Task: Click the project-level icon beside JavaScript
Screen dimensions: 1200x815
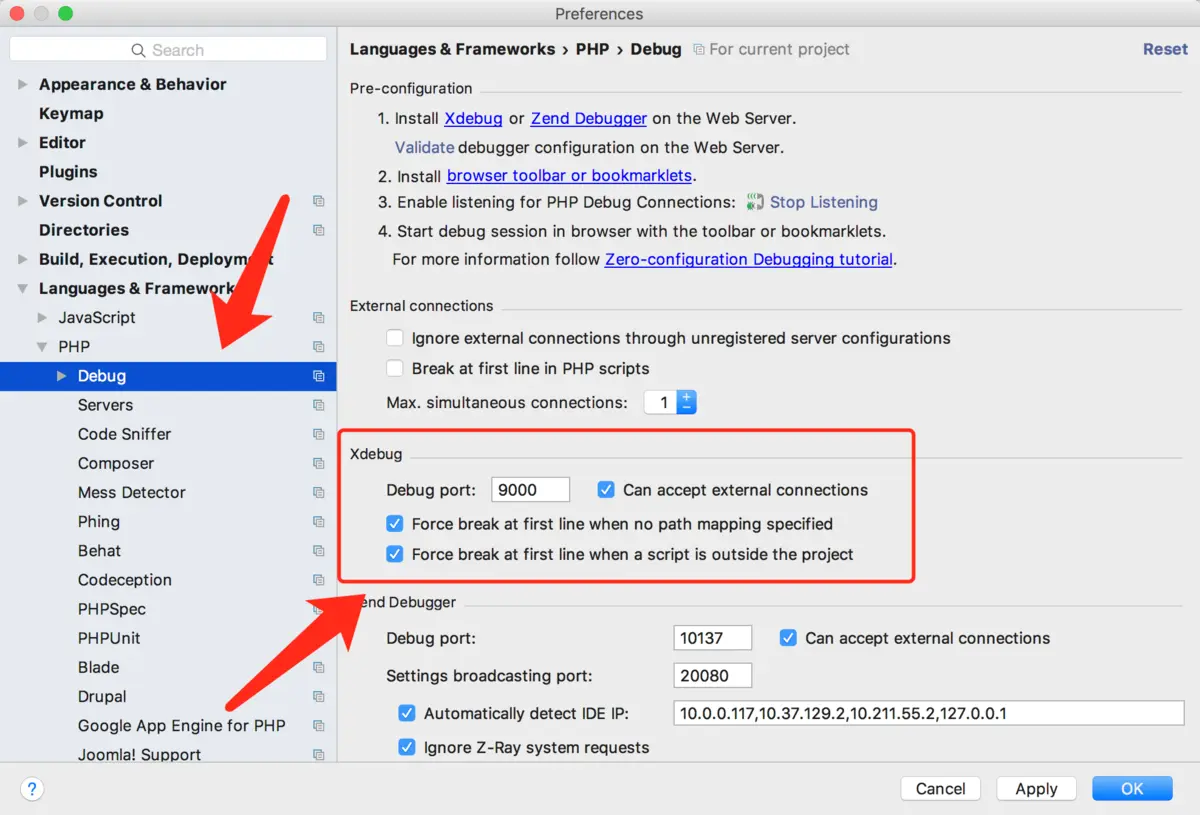Action: click(318, 318)
